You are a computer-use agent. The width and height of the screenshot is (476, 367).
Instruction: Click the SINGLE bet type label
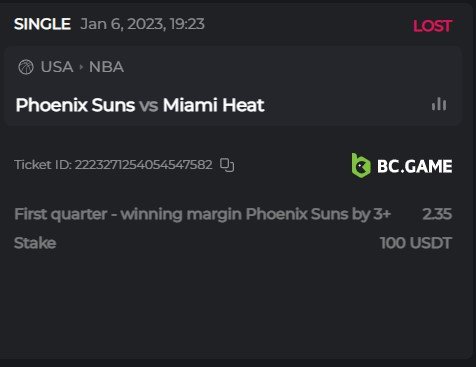[x=42, y=24]
